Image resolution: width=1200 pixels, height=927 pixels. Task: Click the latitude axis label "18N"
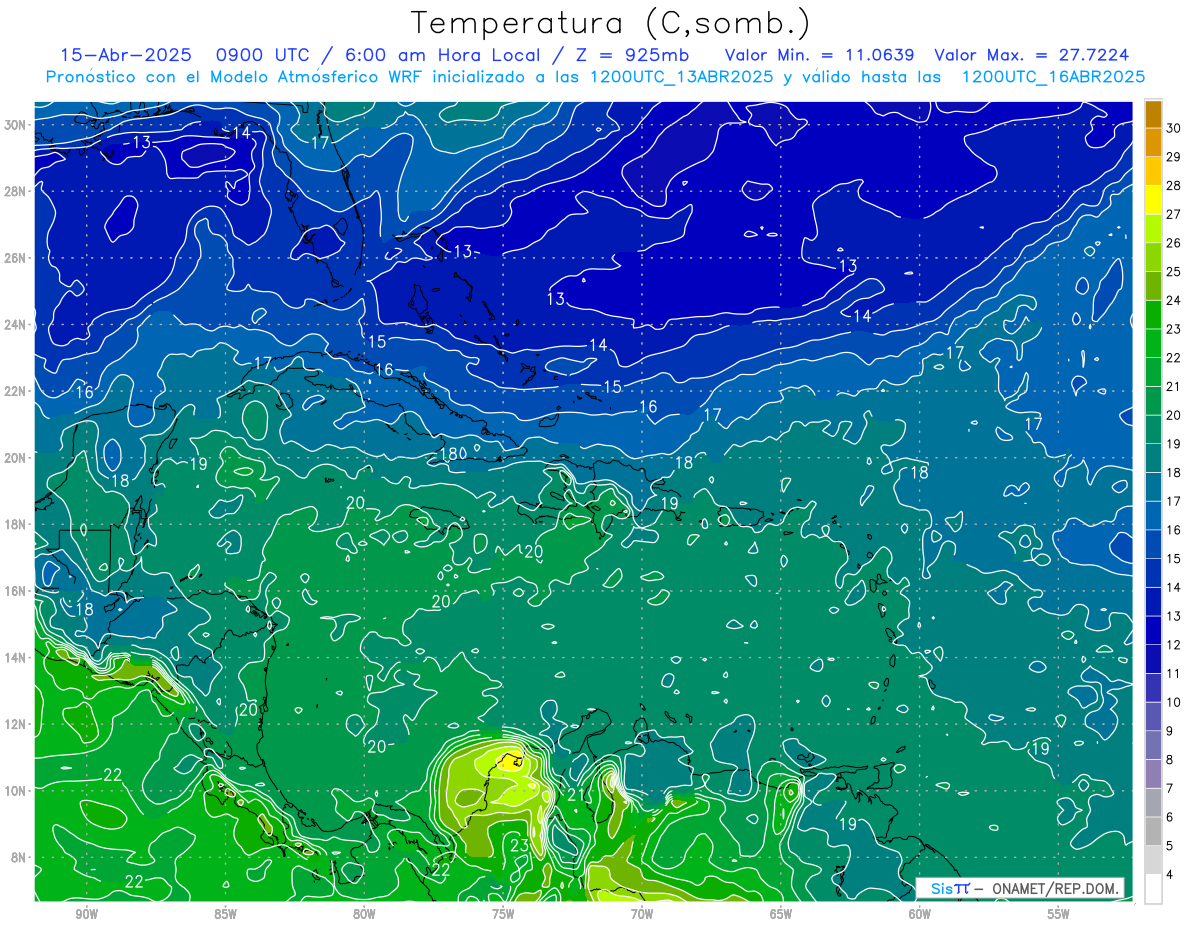(15, 524)
